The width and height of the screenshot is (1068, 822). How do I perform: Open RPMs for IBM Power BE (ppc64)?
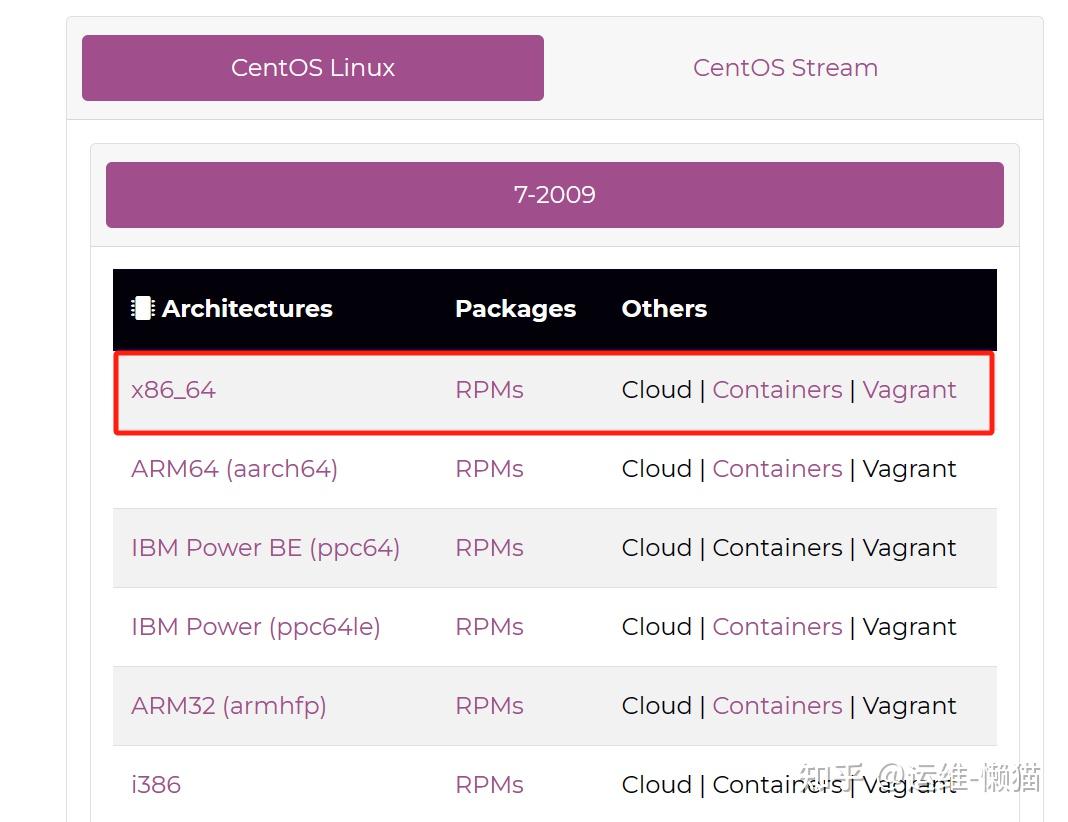(489, 547)
